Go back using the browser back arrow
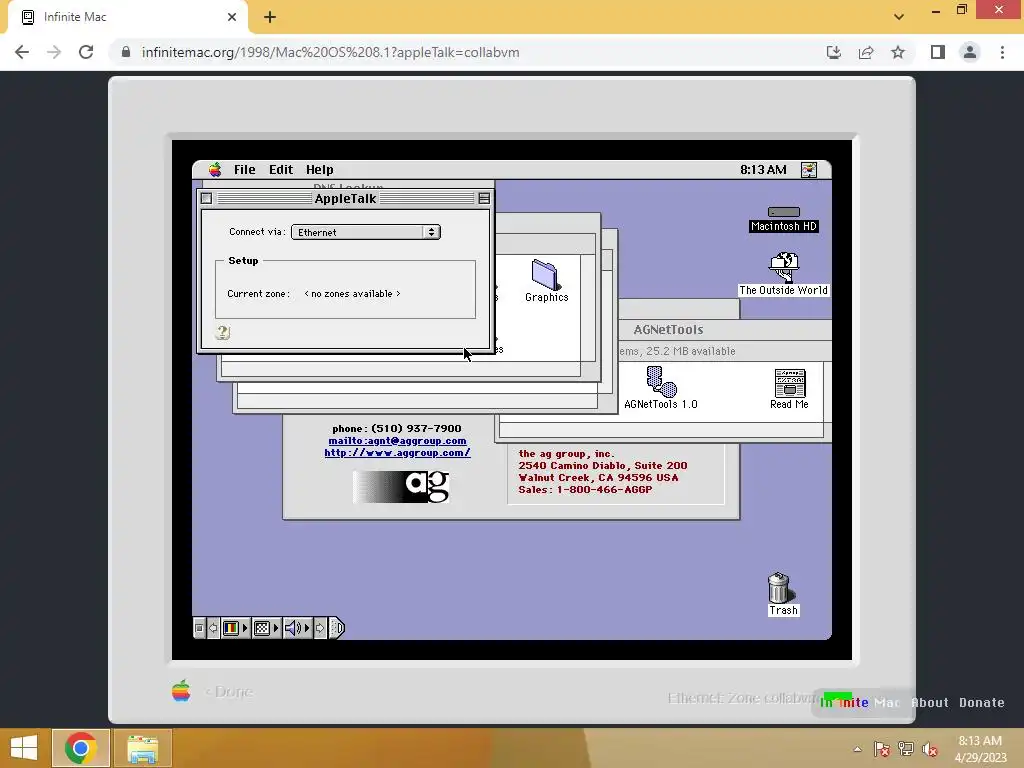Screen dimensions: 1024x768 click(22, 52)
